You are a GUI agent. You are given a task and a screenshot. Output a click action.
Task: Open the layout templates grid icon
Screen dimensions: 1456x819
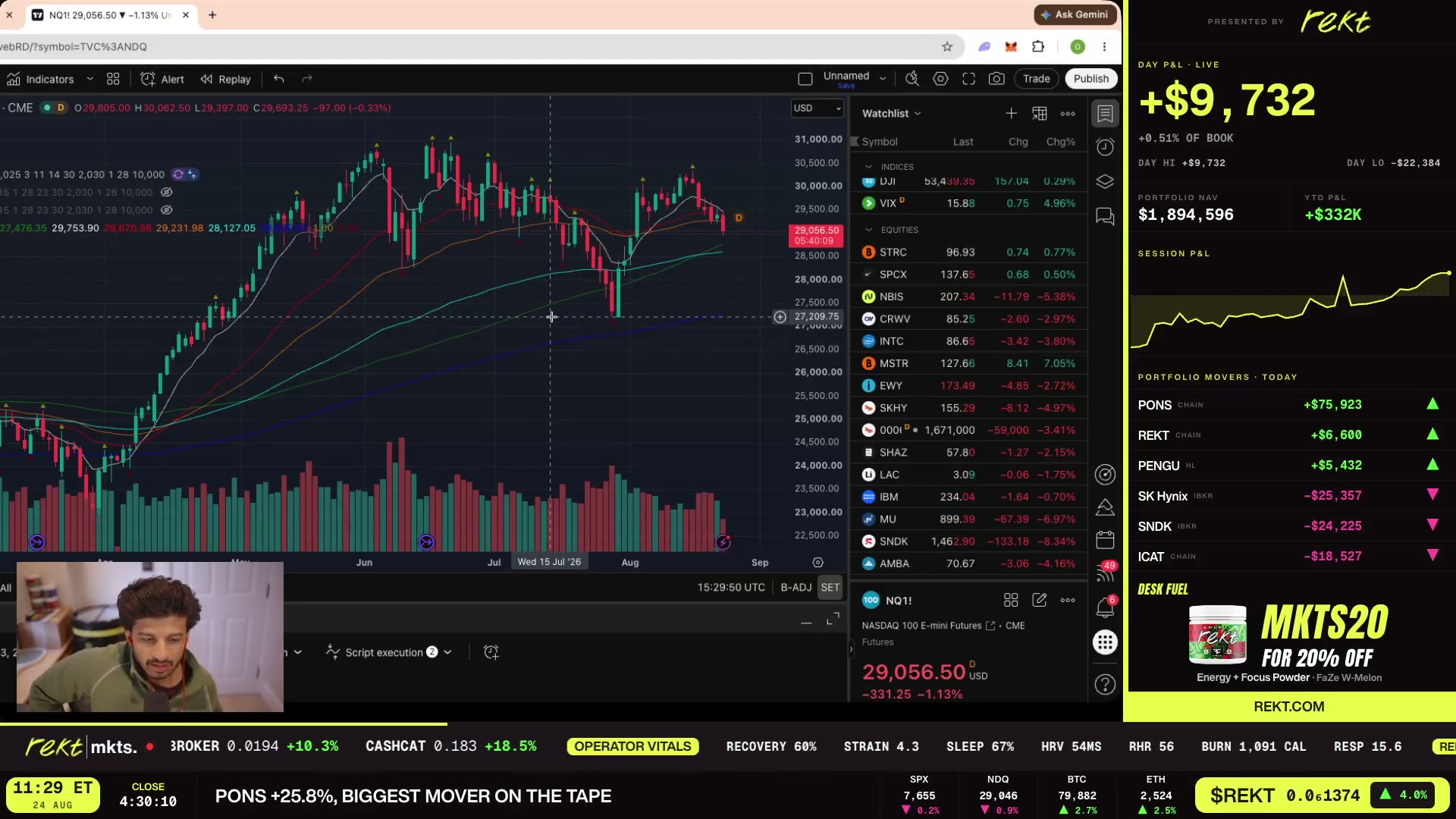pos(113,79)
